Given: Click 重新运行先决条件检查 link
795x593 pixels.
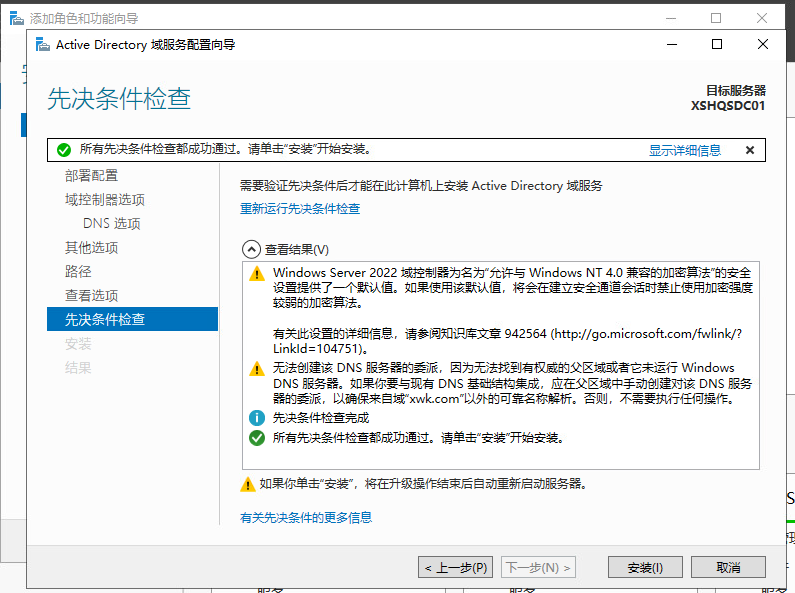Looking at the screenshot, I should click(300, 208).
